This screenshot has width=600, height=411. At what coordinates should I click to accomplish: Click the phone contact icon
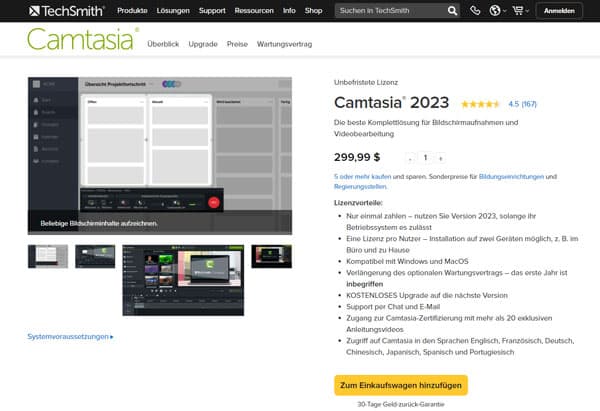(475, 10)
